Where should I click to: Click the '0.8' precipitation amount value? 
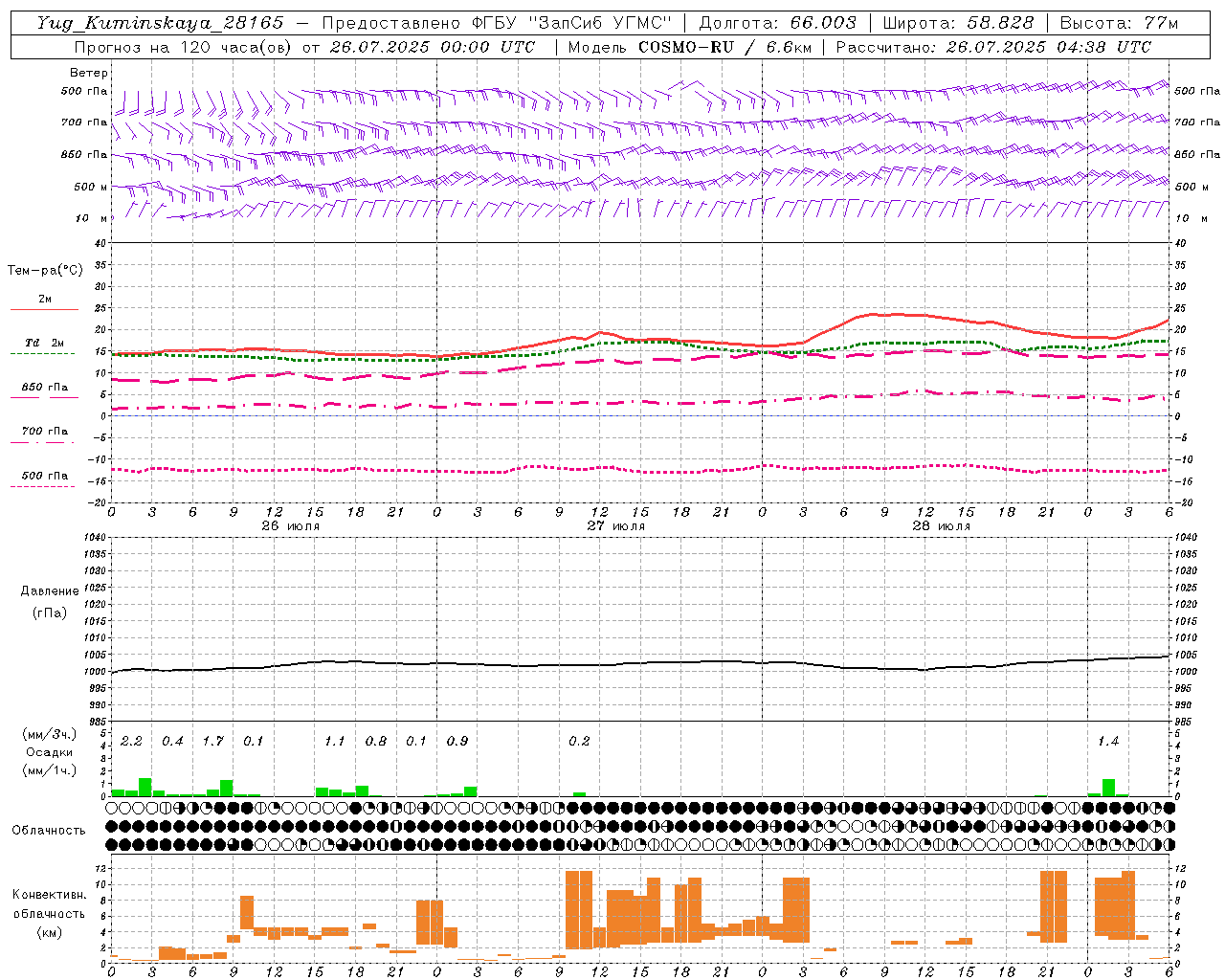coord(376,741)
